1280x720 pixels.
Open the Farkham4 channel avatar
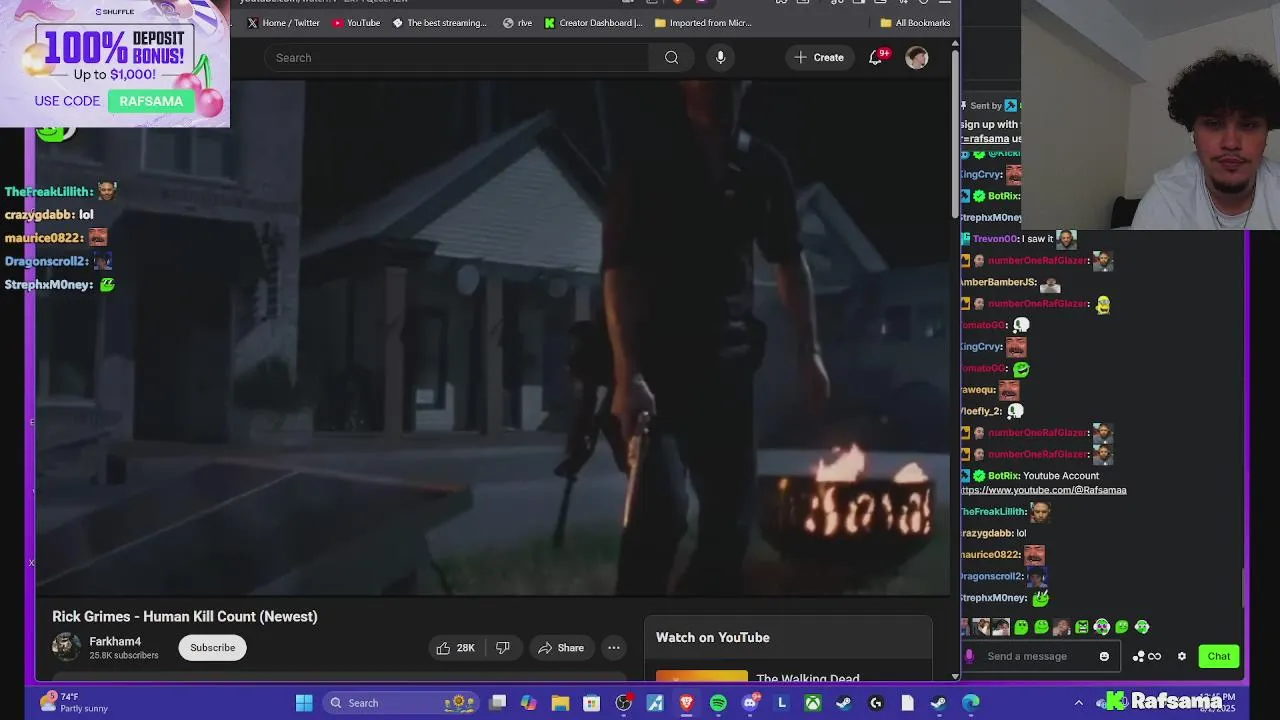pyautogui.click(x=66, y=647)
